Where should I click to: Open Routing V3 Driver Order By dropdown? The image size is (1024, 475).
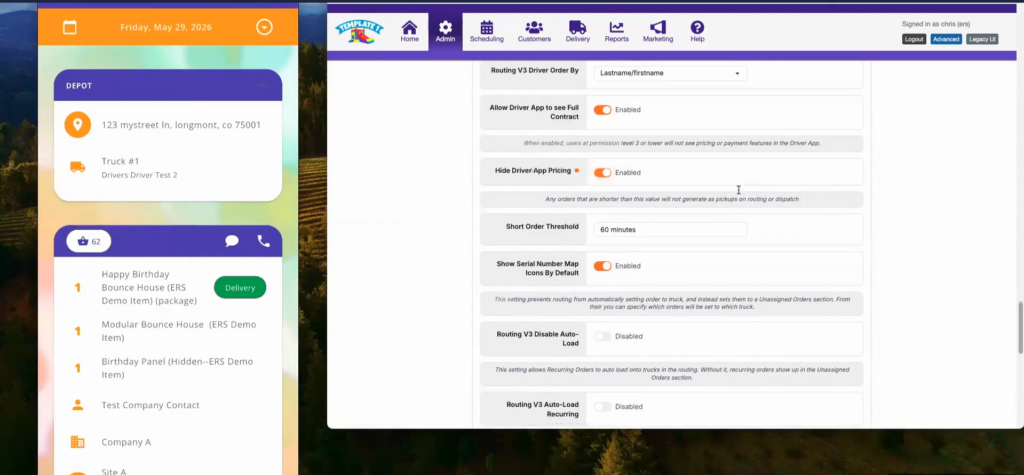pos(670,73)
